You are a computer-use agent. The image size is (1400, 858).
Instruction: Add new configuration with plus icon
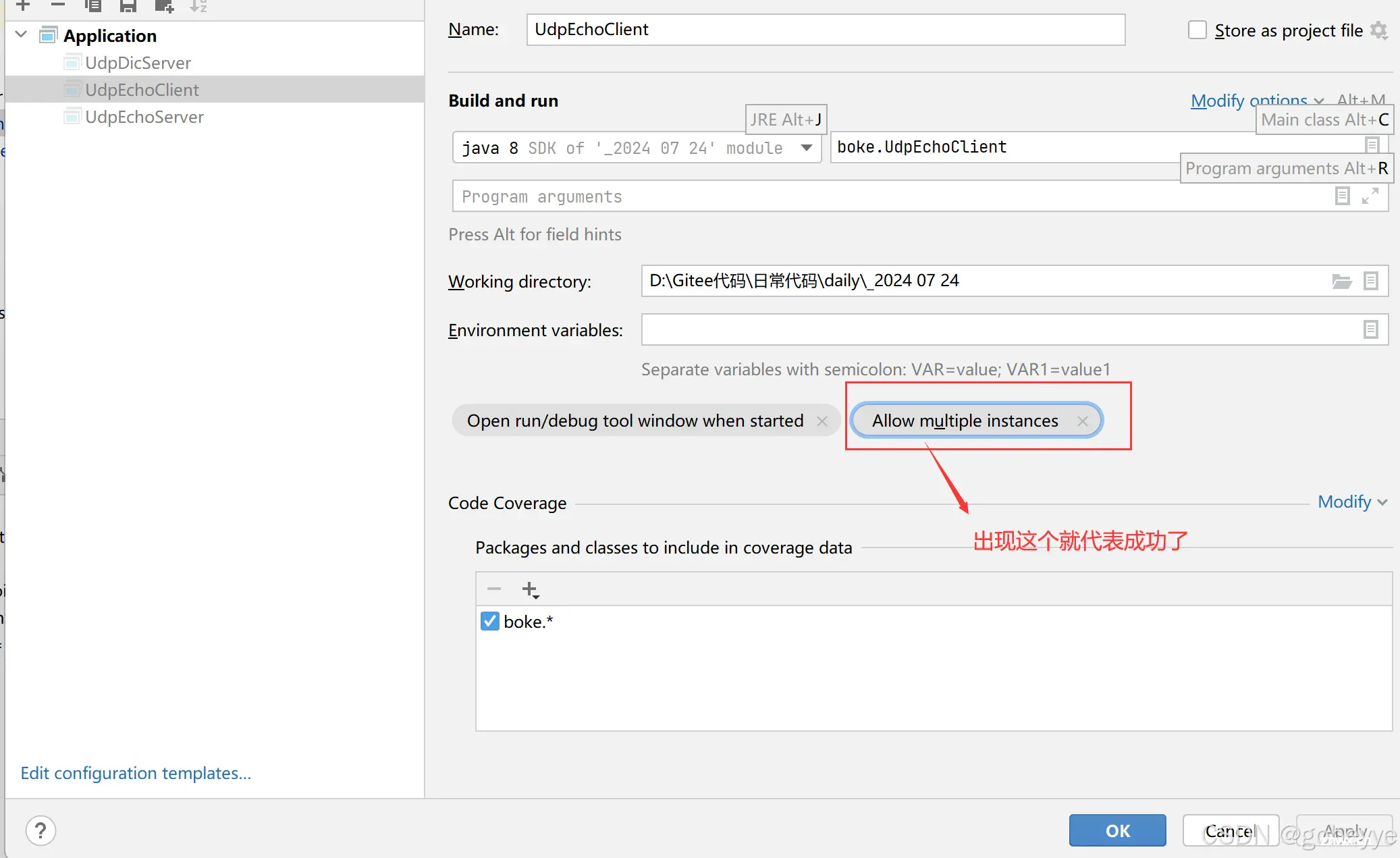point(23,5)
